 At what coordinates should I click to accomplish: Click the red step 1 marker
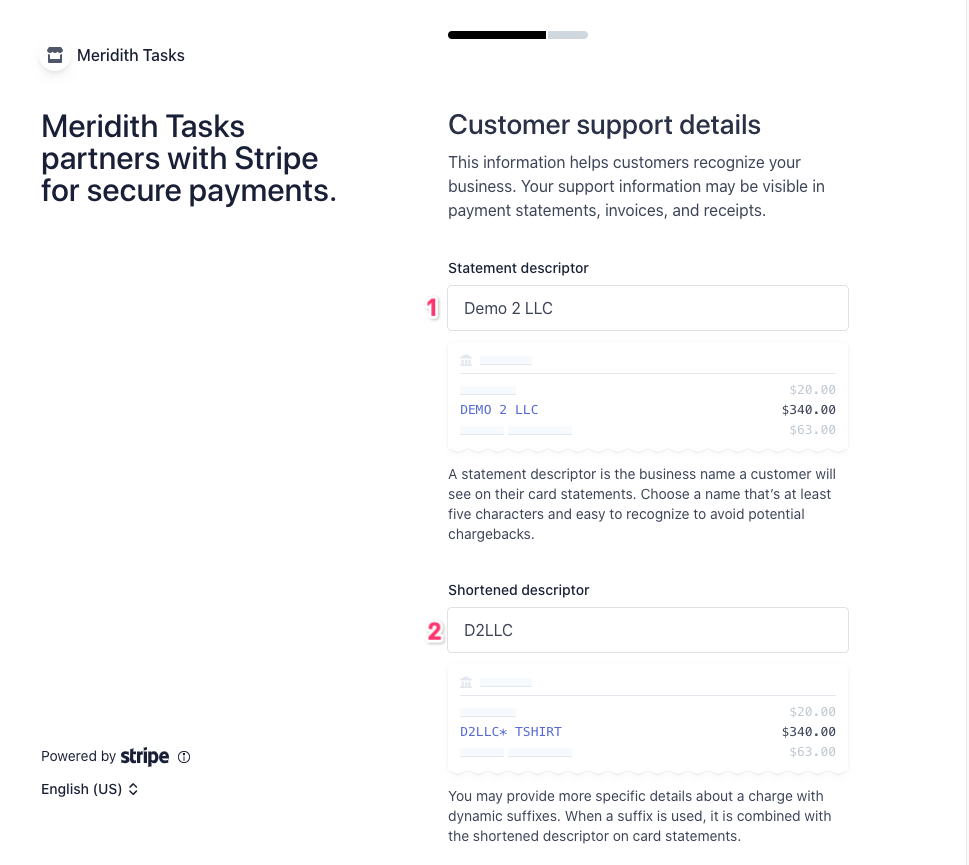click(x=433, y=308)
